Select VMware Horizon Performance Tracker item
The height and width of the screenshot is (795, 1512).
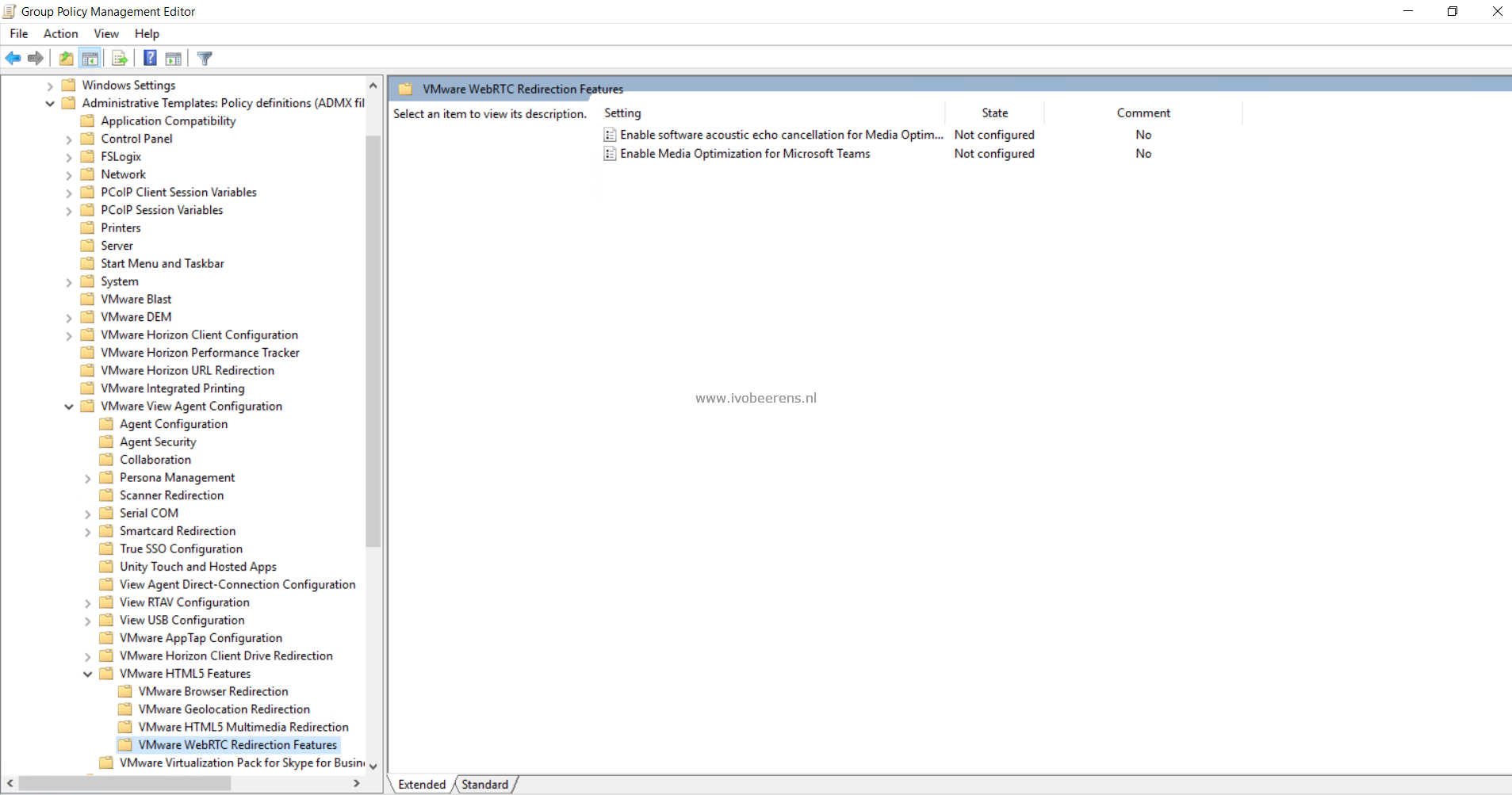201,353
